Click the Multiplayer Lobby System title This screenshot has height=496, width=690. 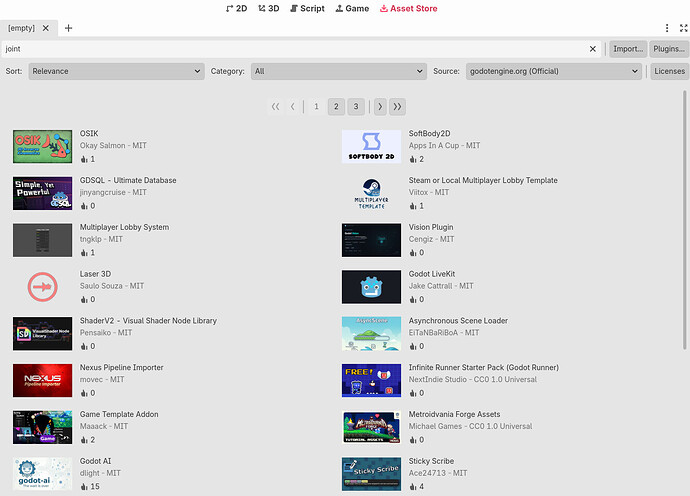[x=125, y=227]
